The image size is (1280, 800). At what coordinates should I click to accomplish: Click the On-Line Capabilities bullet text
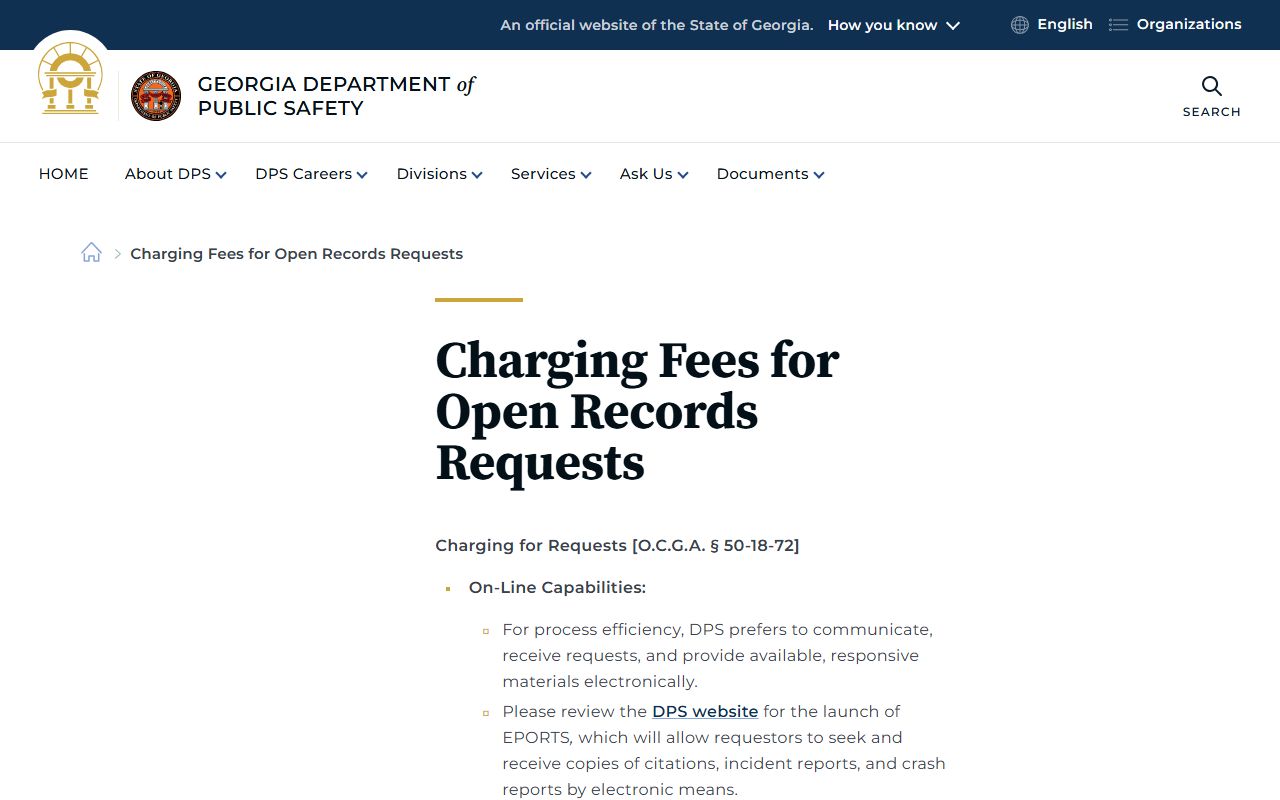point(557,588)
